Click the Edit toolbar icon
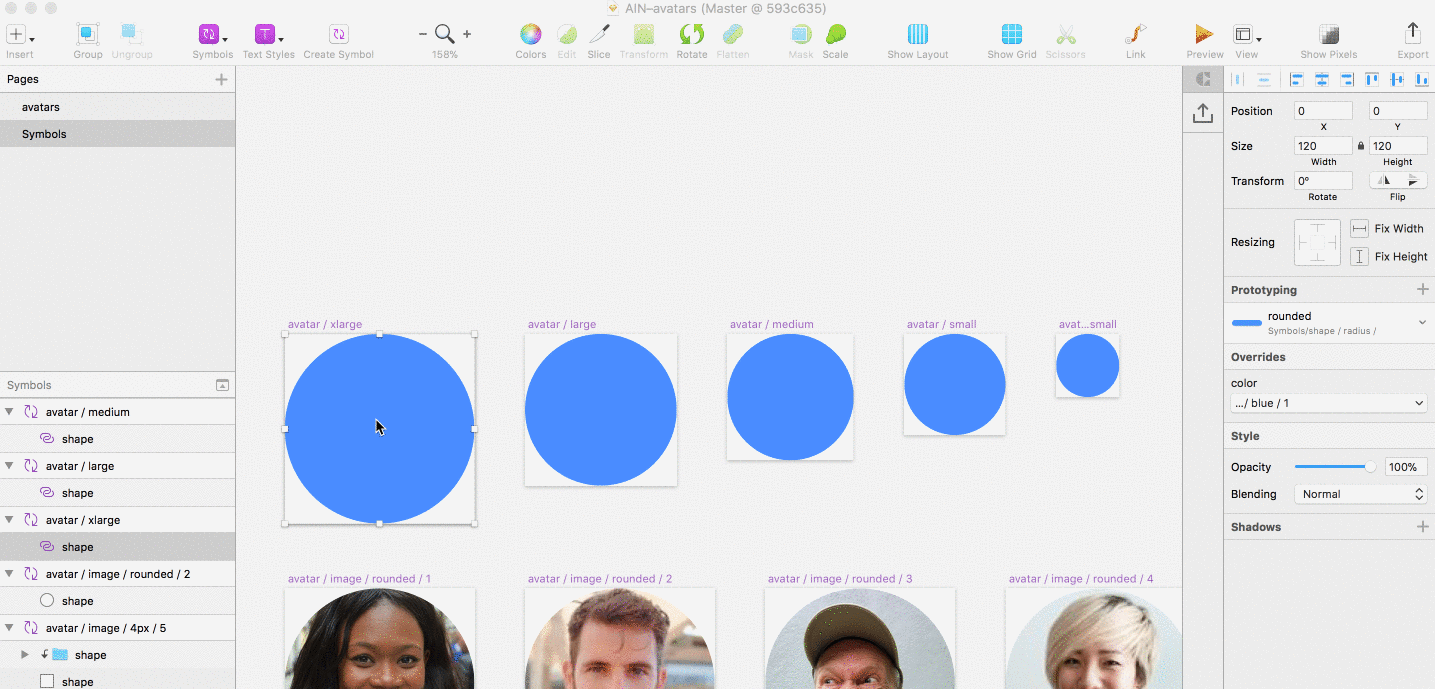Screen dimensions: 1435x689 [567, 35]
